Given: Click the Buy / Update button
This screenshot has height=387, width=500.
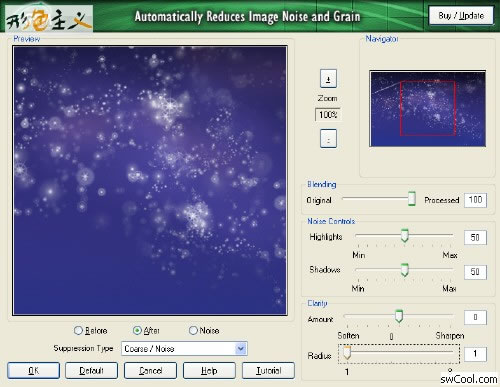Looking at the screenshot, I should [461, 16].
